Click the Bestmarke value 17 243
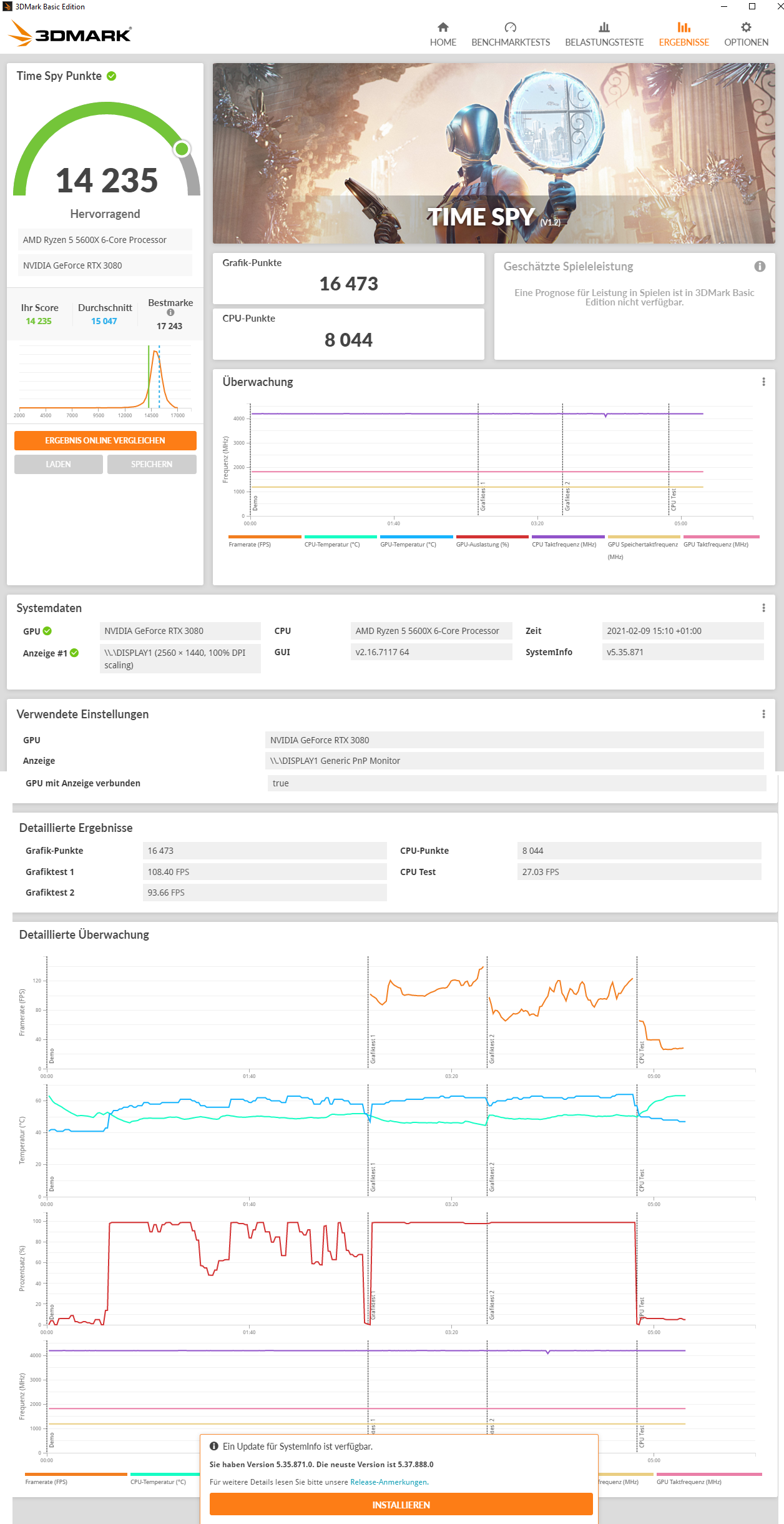 (169, 326)
